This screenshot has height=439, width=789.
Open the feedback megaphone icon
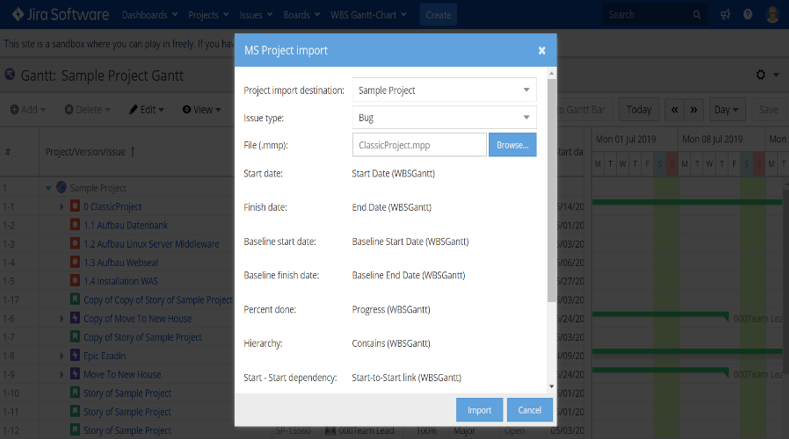pos(725,15)
